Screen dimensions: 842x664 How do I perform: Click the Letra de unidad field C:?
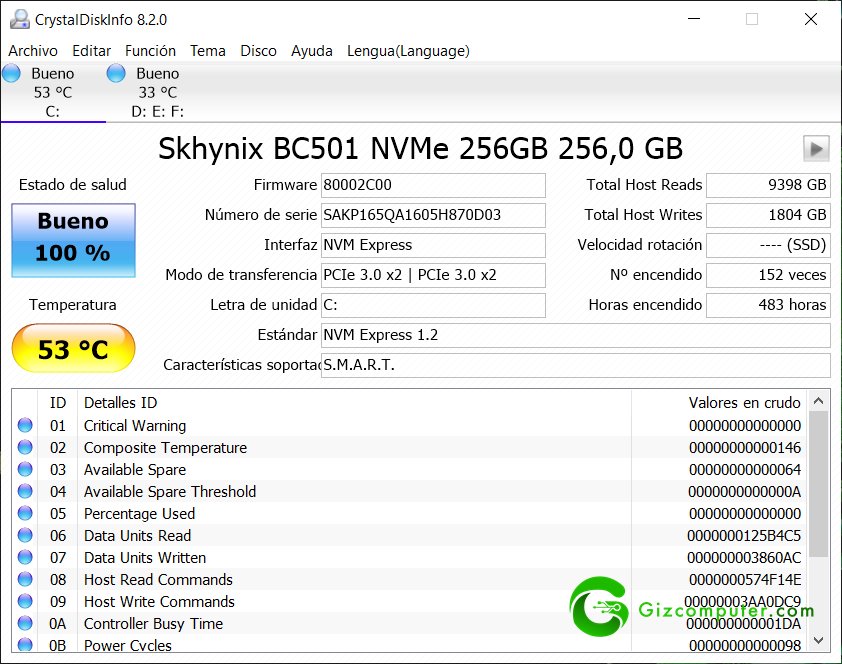[433, 305]
